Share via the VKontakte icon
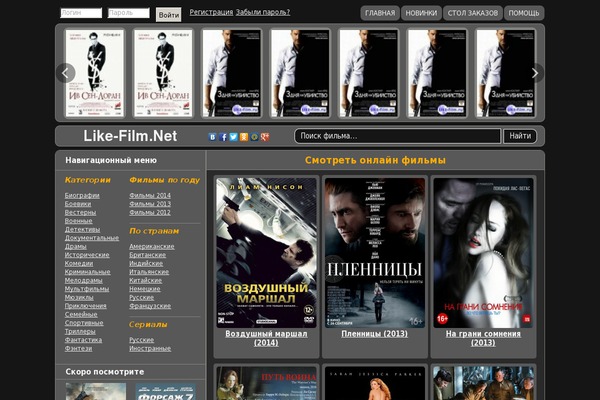Image resolution: width=600 pixels, height=400 pixels. coord(212,137)
